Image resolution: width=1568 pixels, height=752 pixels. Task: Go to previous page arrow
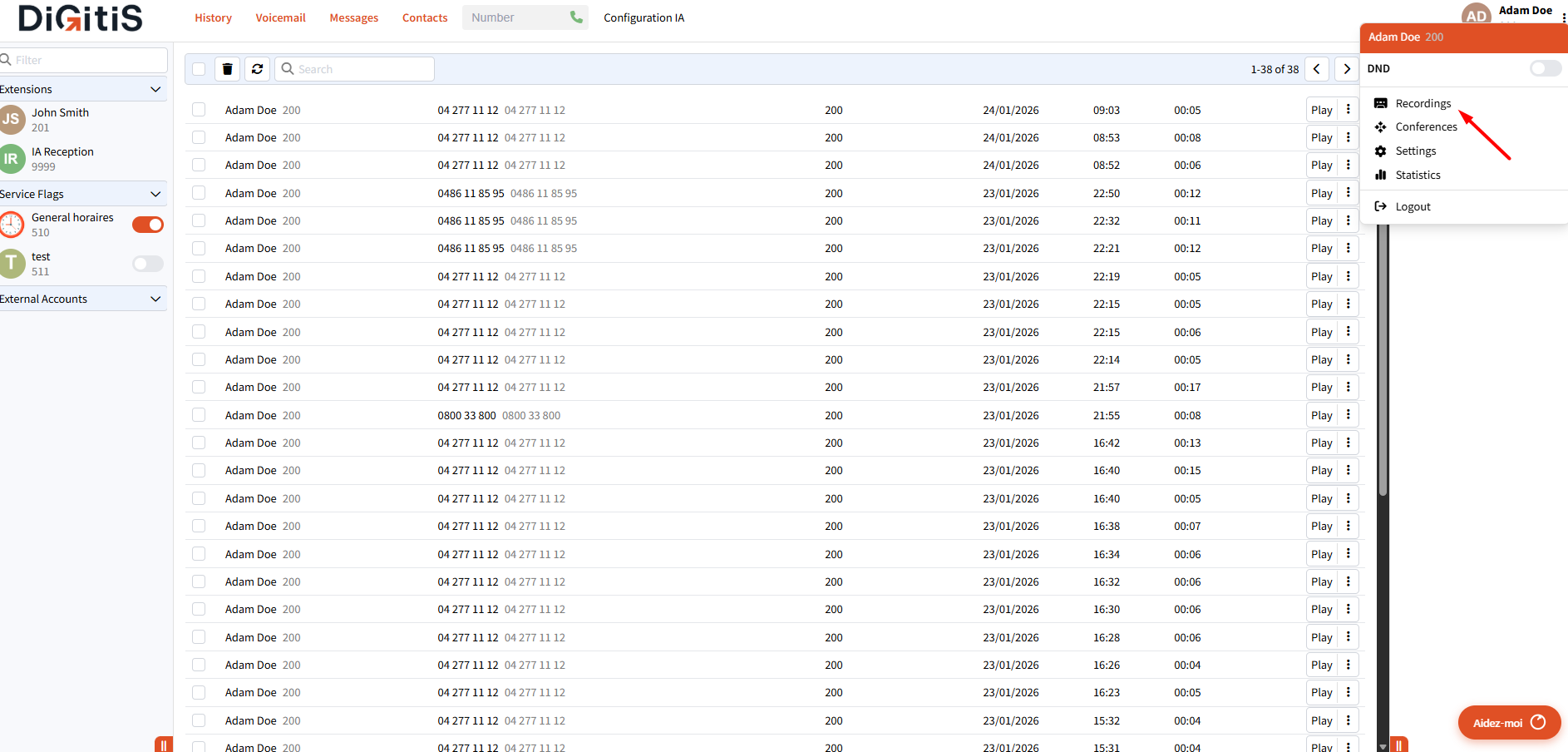tap(1317, 69)
